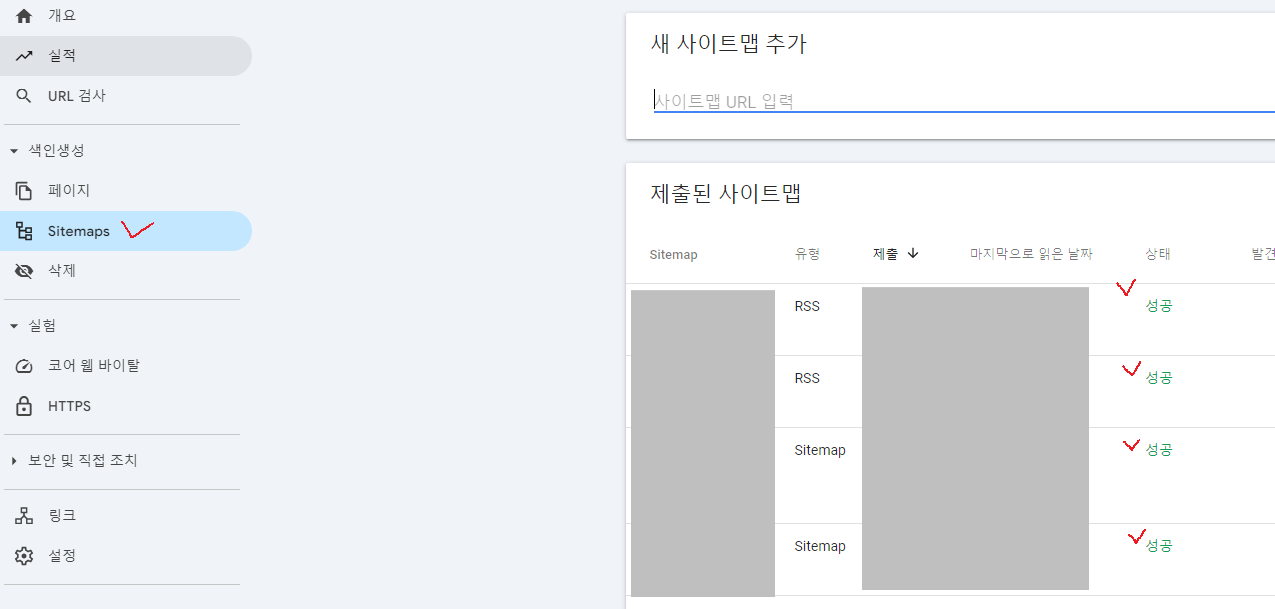Click the HTTPS padlock icon
Screen dimensions: 1275x609
point(24,405)
